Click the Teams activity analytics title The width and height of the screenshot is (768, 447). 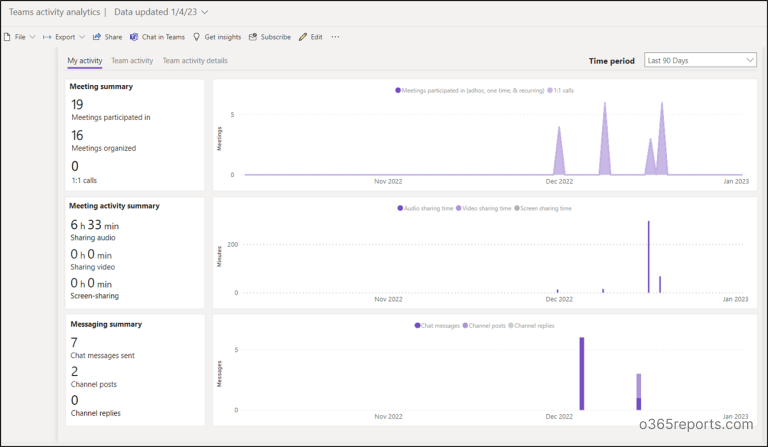click(x=54, y=12)
